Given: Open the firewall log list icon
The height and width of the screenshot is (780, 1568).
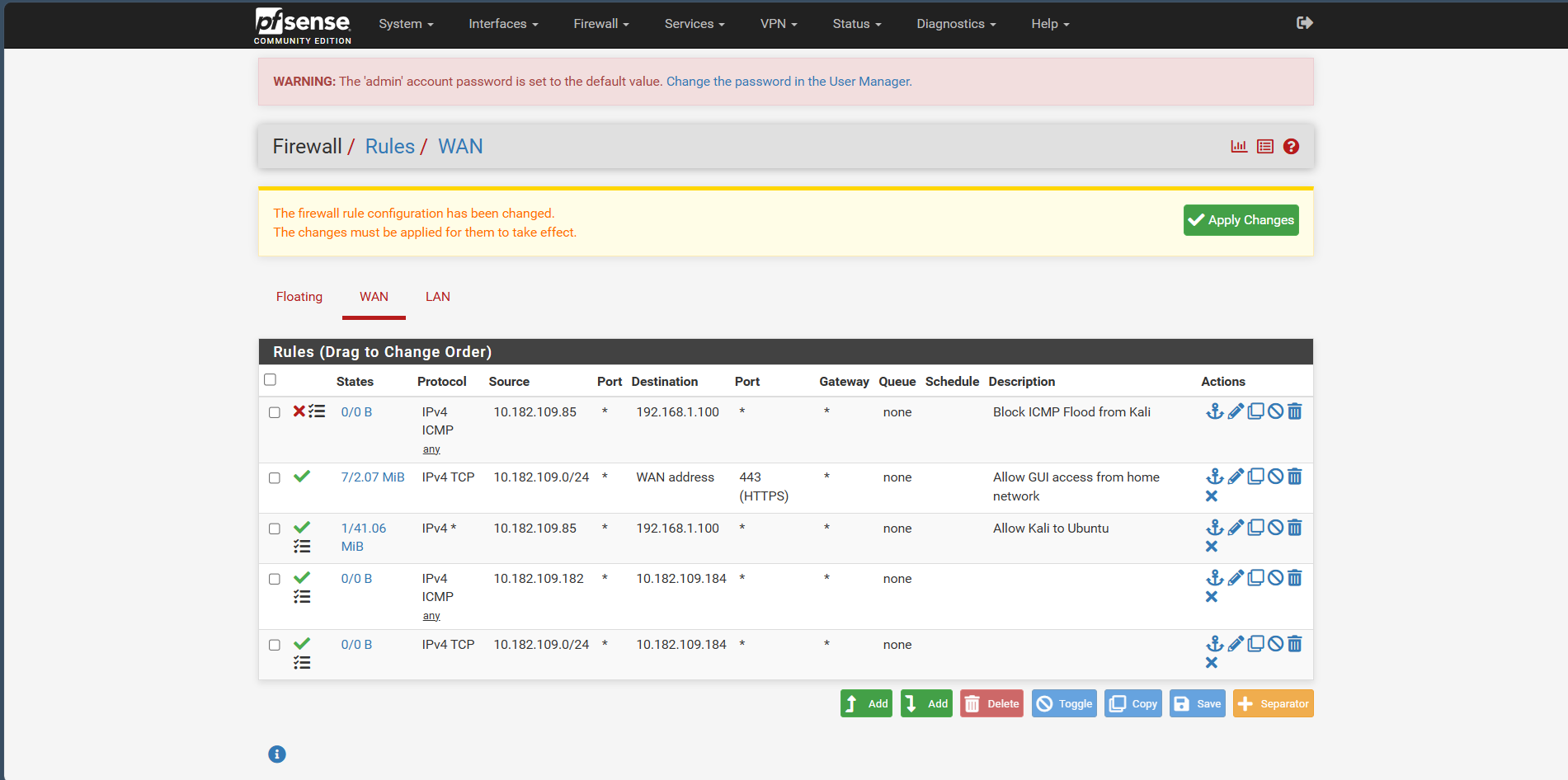Looking at the screenshot, I should coord(1265,147).
